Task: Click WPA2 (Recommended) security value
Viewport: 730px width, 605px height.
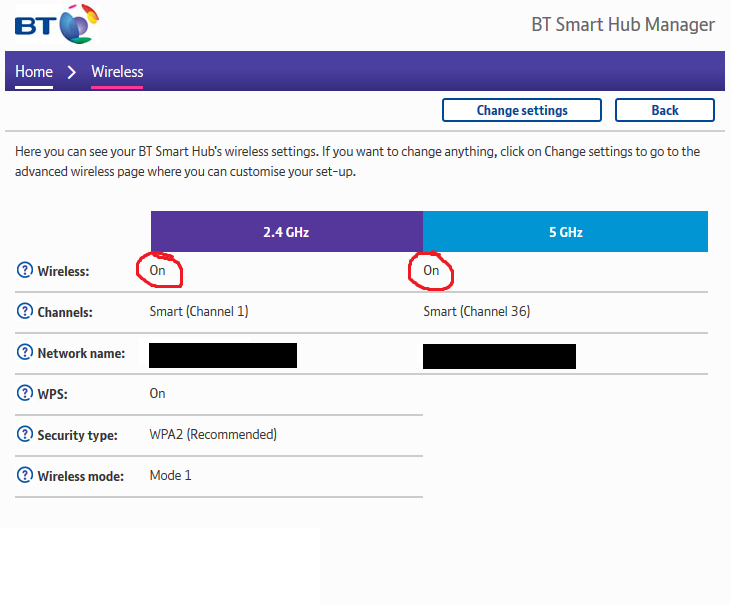Action: [213, 434]
